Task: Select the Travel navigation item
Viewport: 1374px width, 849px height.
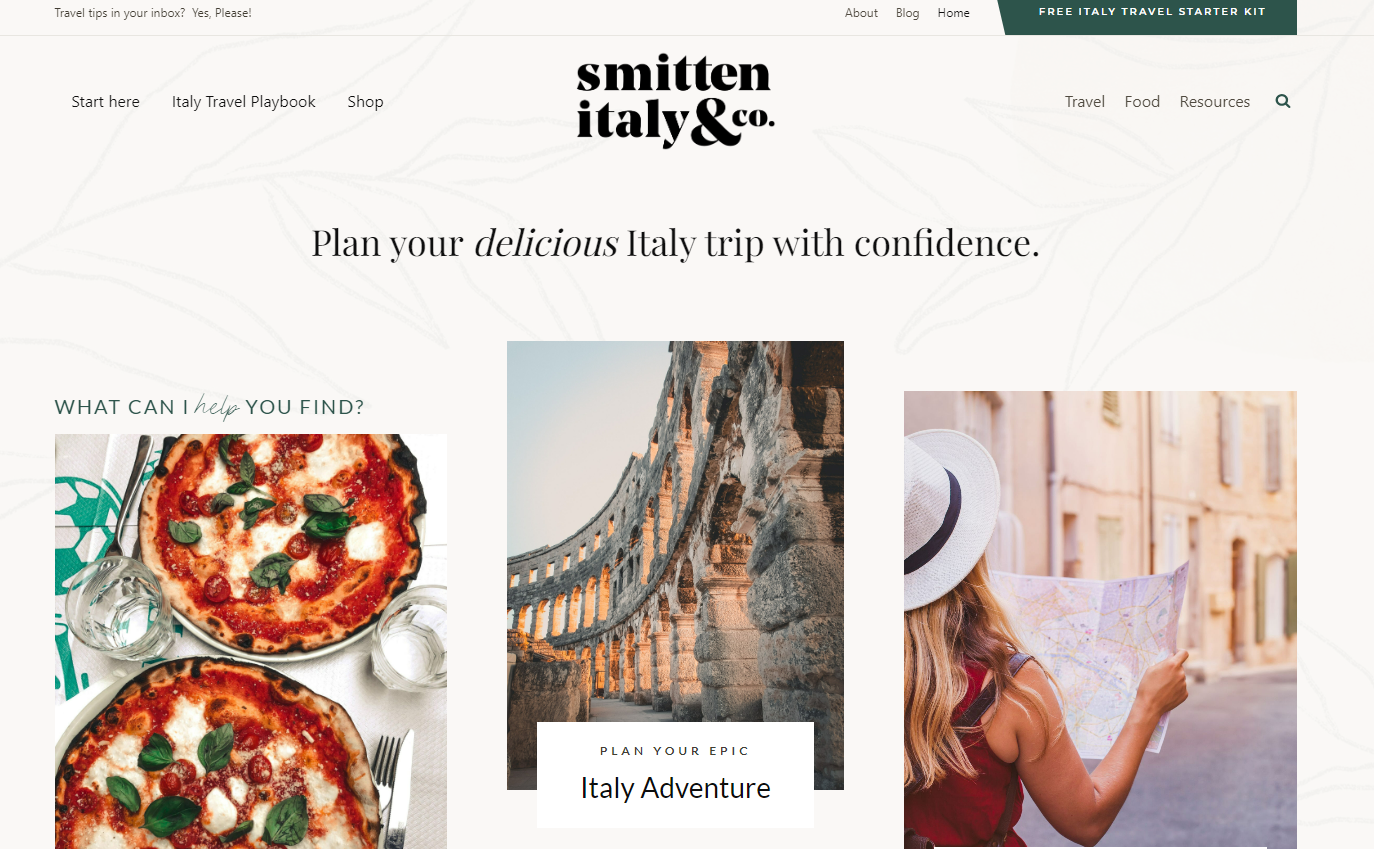Action: (x=1084, y=101)
